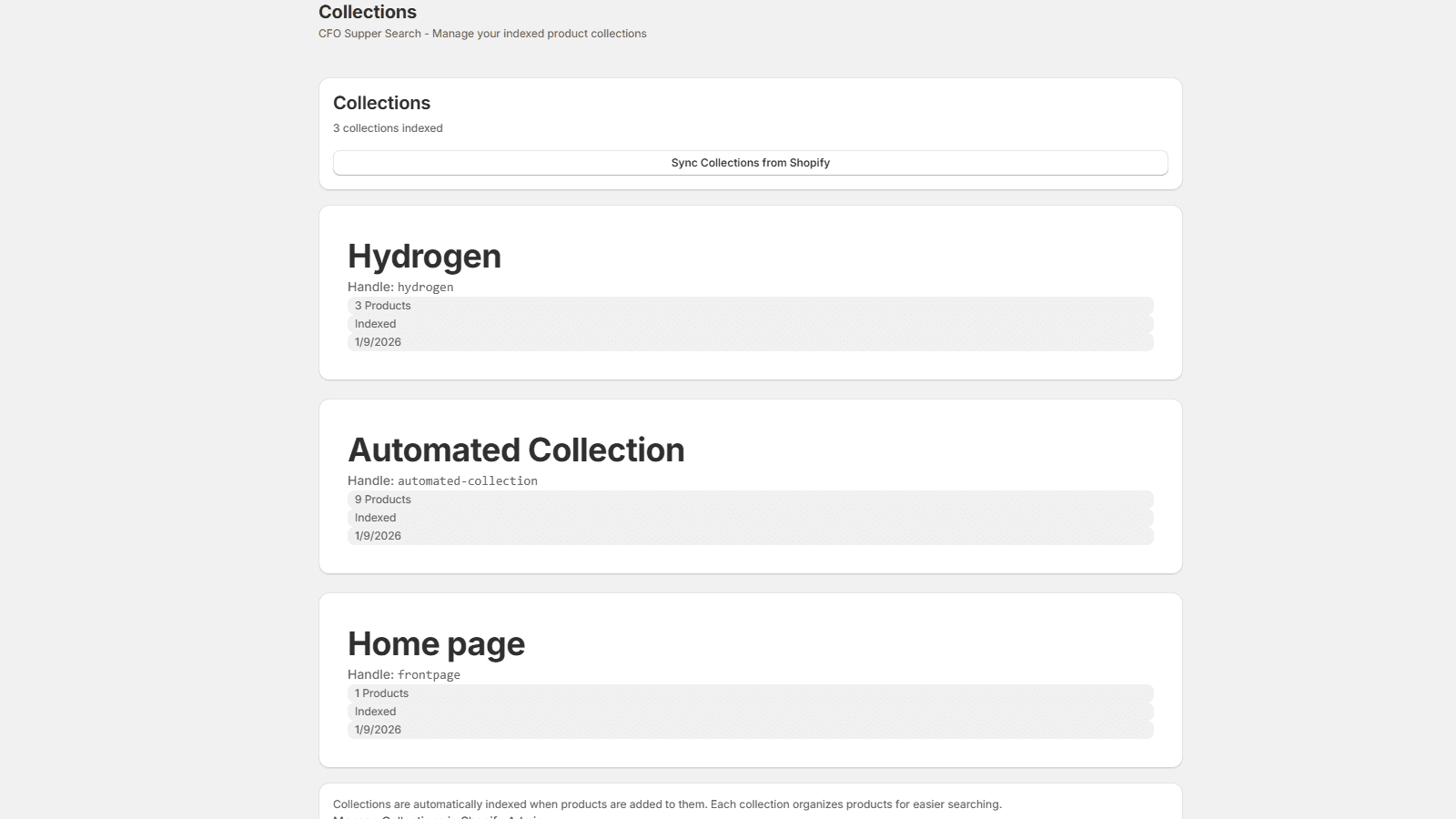
Task: Click the hydrogen handle text
Action: (425, 288)
